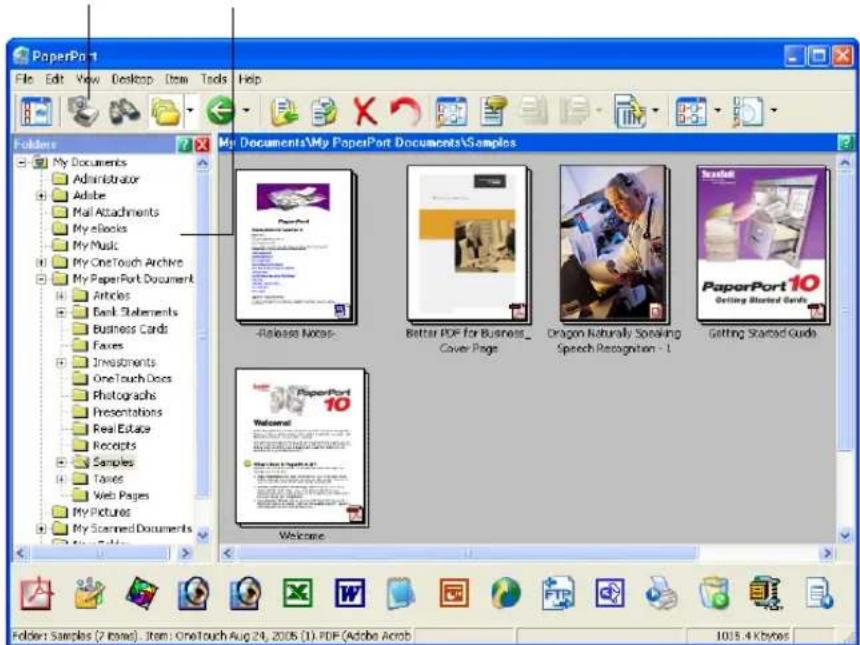This screenshot has height=645, width=860.
Task: Collapse My PaperPort Documents folder node
Action: pyautogui.click(x=41, y=279)
